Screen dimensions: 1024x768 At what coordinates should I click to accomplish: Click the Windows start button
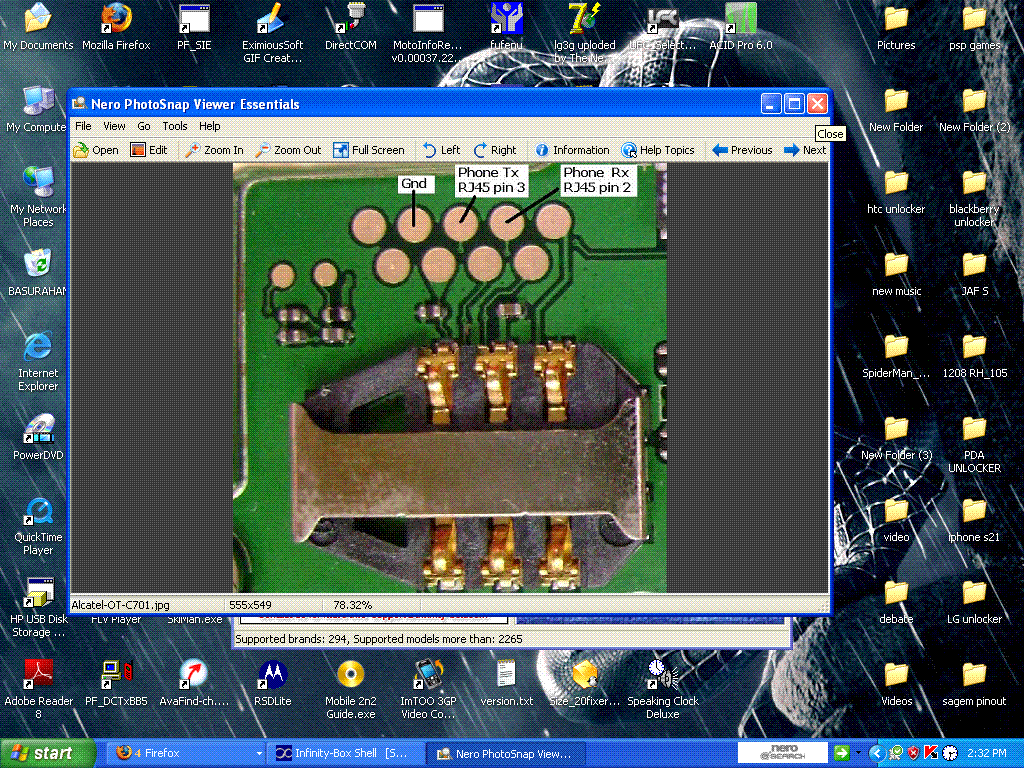tap(49, 753)
